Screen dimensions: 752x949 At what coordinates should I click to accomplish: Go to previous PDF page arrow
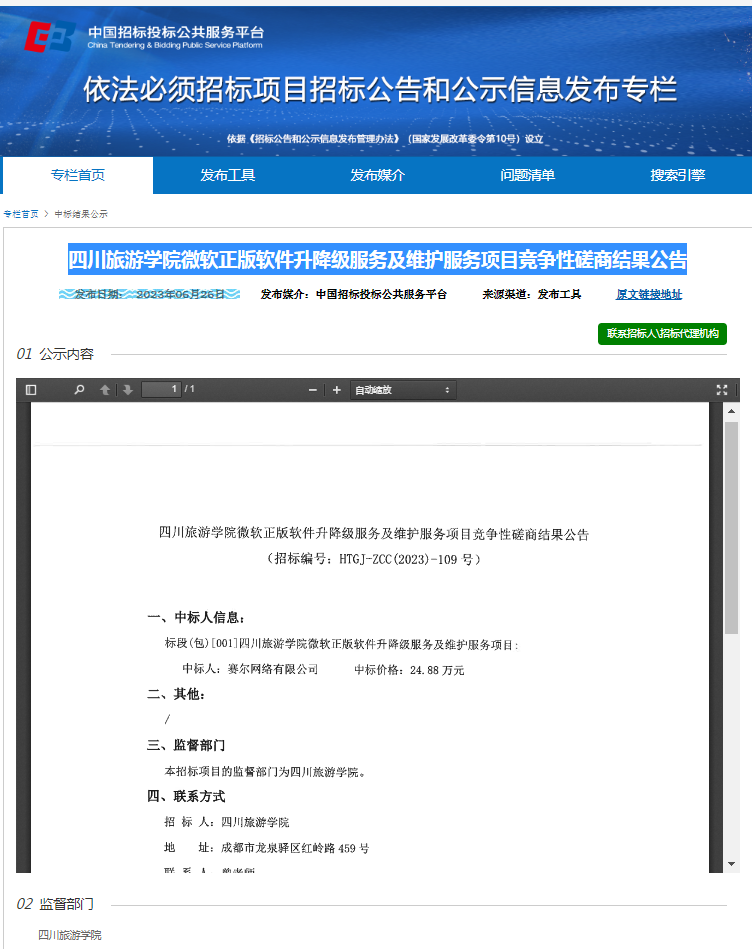(105, 390)
